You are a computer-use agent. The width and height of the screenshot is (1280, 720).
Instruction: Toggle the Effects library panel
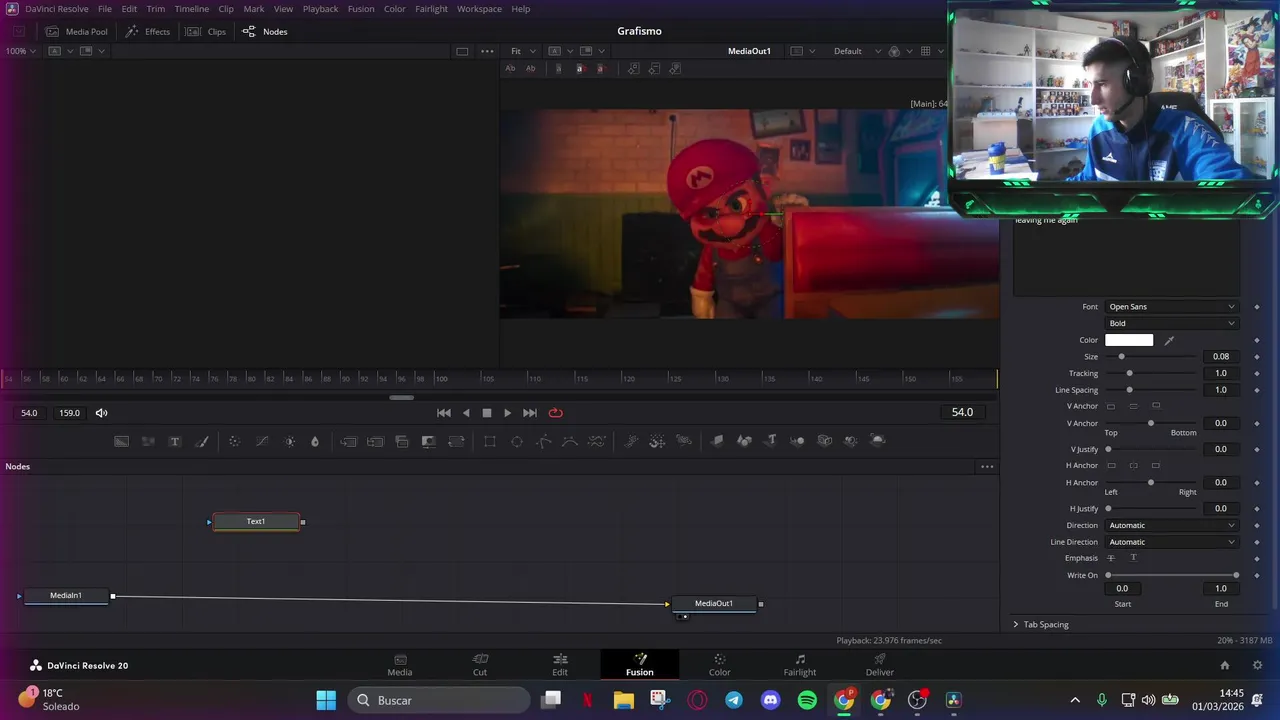[x=147, y=32]
